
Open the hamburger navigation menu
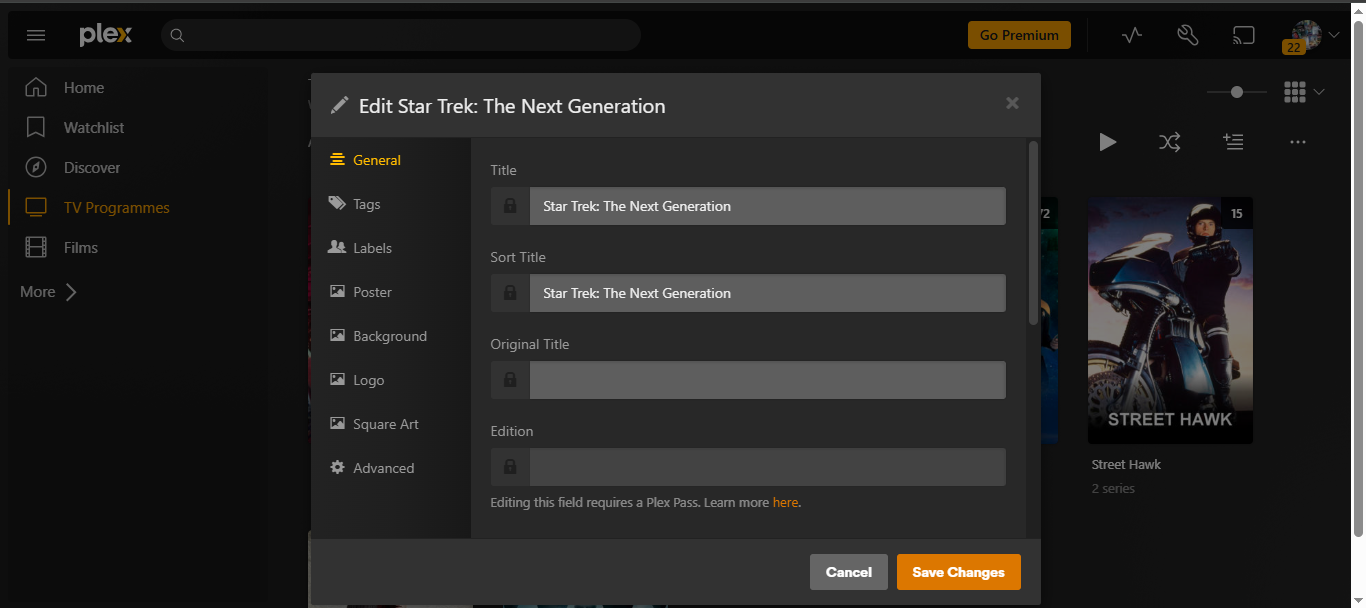click(x=36, y=35)
